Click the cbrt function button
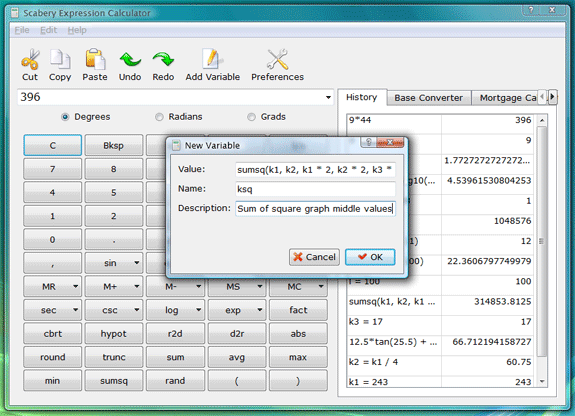The width and height of the screenshot is (575, 416). [53, 334]
